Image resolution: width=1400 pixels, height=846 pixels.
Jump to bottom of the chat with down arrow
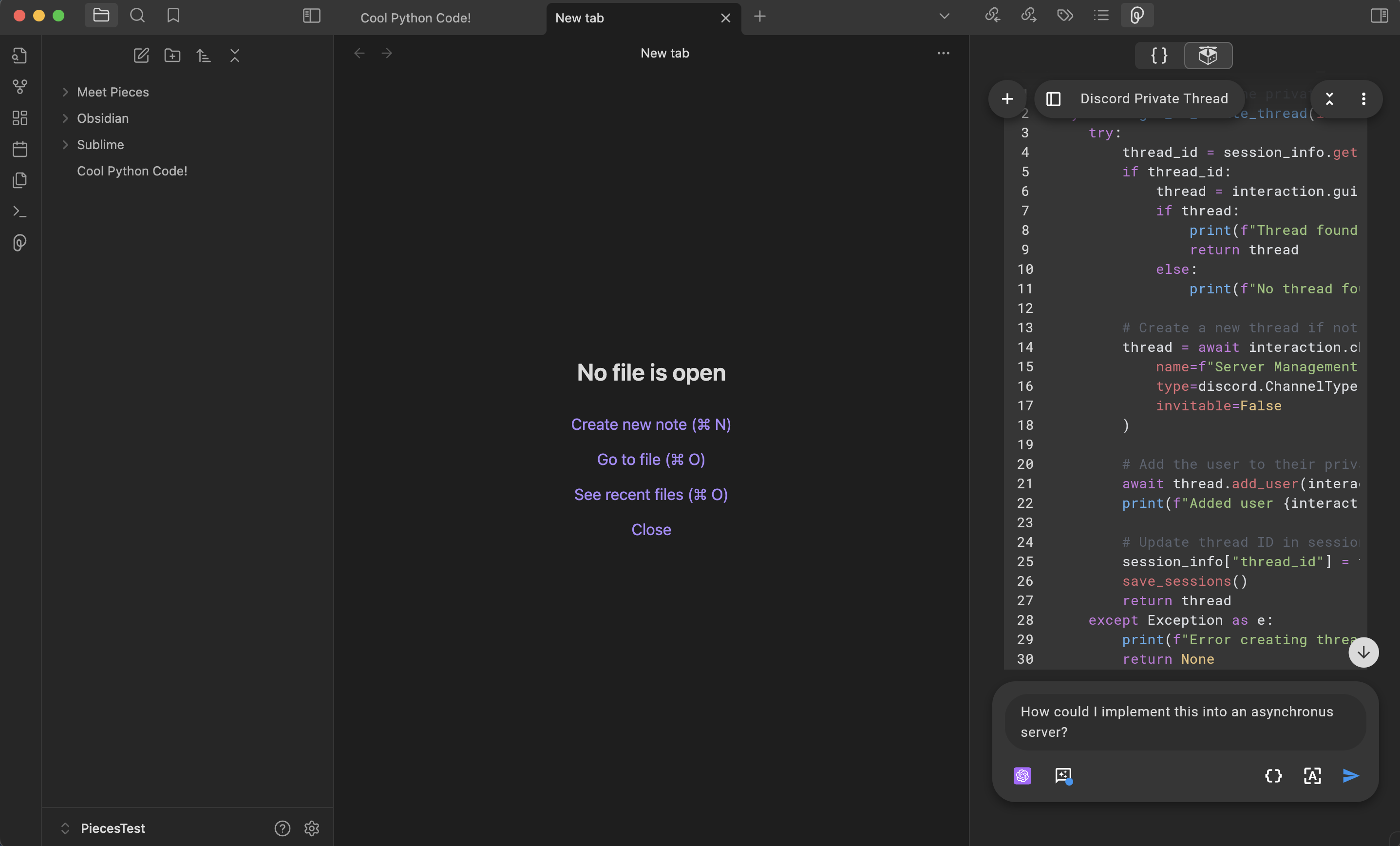coord(1363,653)
